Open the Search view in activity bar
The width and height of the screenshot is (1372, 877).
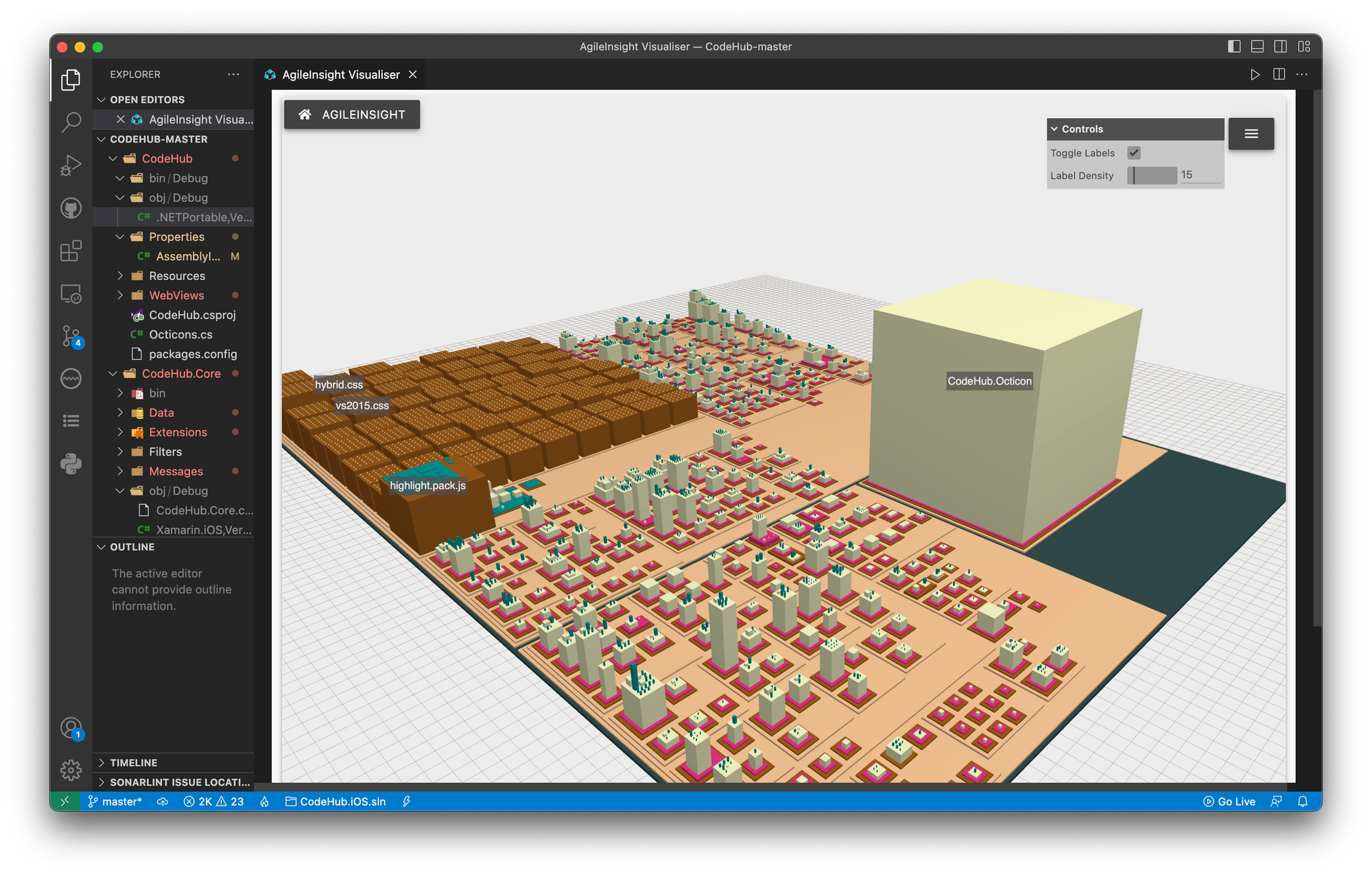[71, 122]
